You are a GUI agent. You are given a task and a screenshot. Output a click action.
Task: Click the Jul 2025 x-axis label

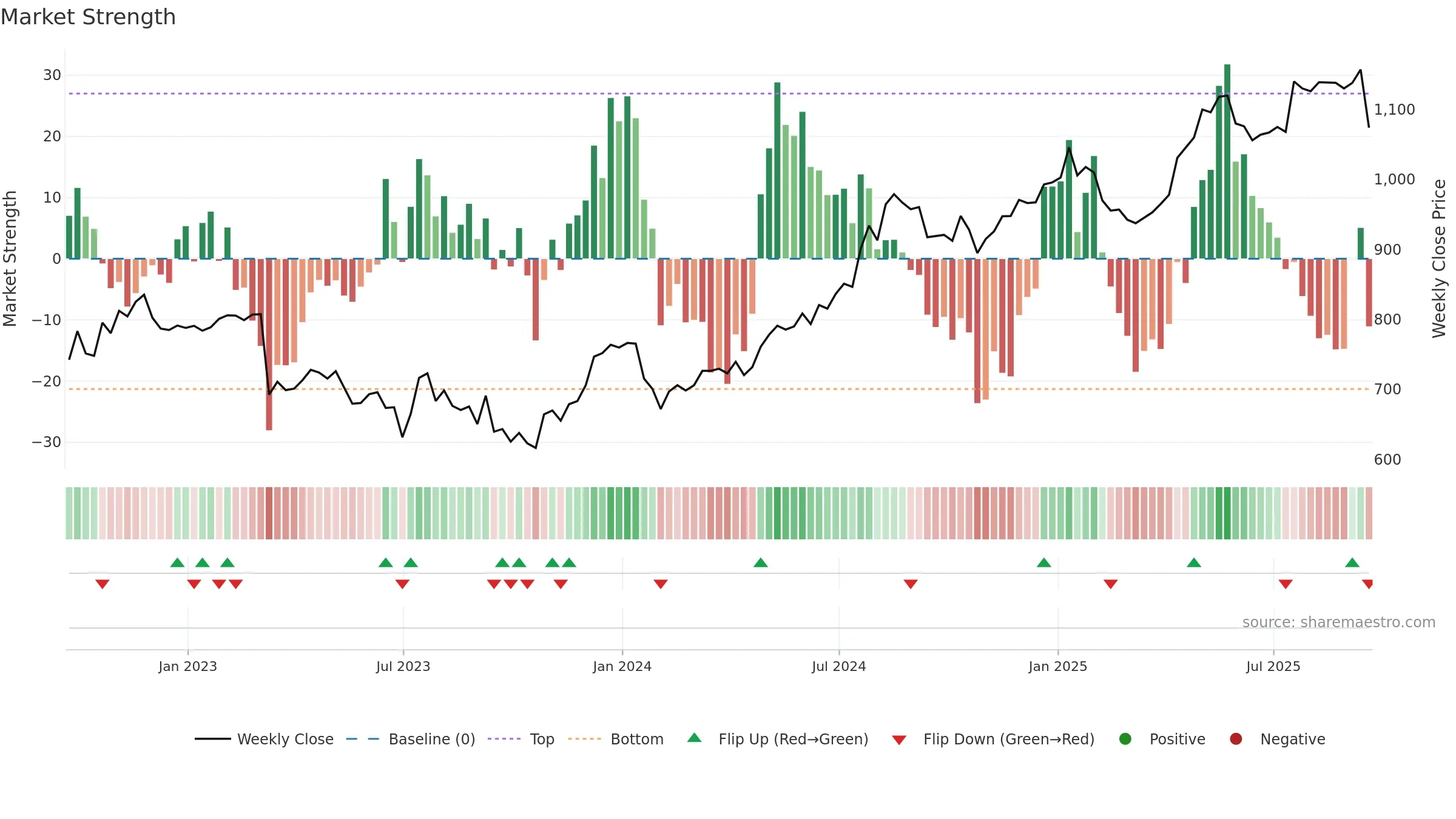point(1273,666)
